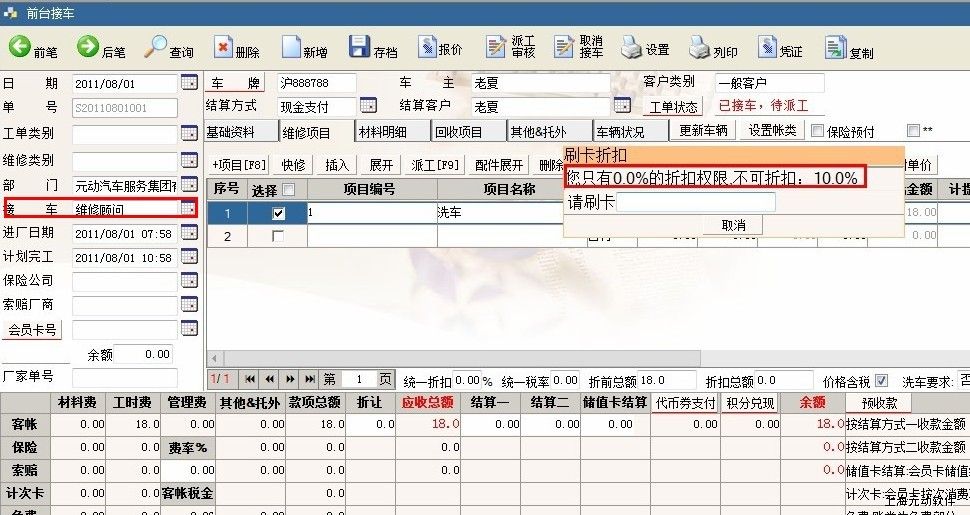Toggle the 价格含税 checkbox
Screen dimensions: 970x515
tap(881, 380)
